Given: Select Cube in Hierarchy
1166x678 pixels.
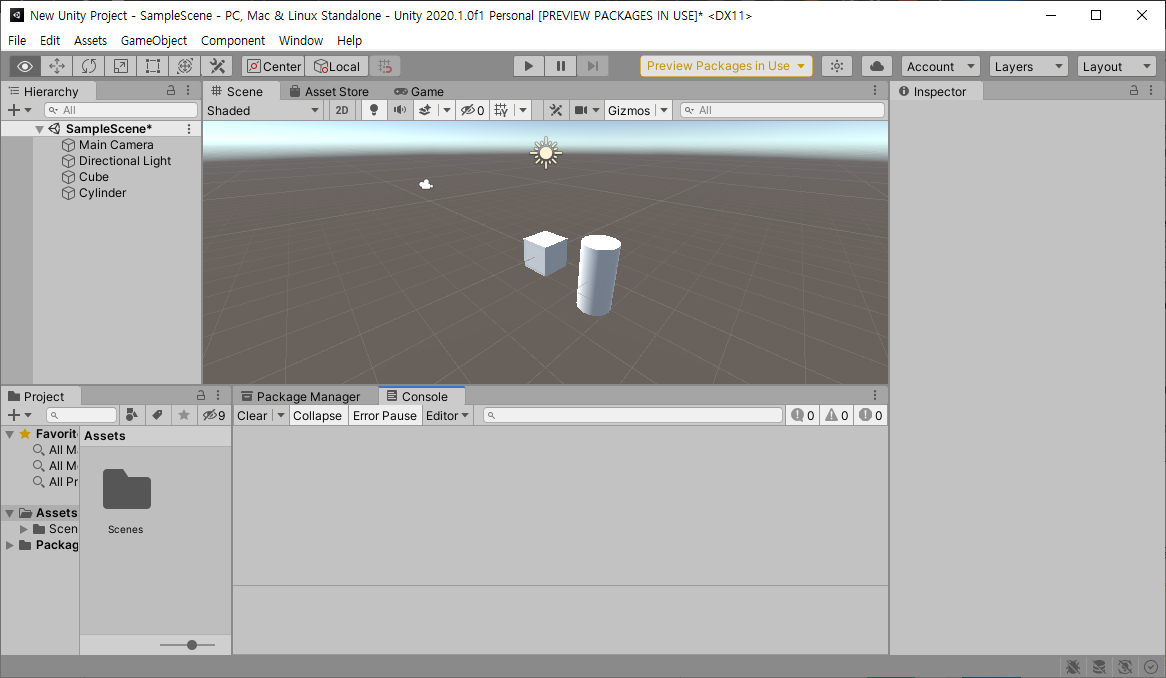Looking at the screenshot, I should click(94, 177).
